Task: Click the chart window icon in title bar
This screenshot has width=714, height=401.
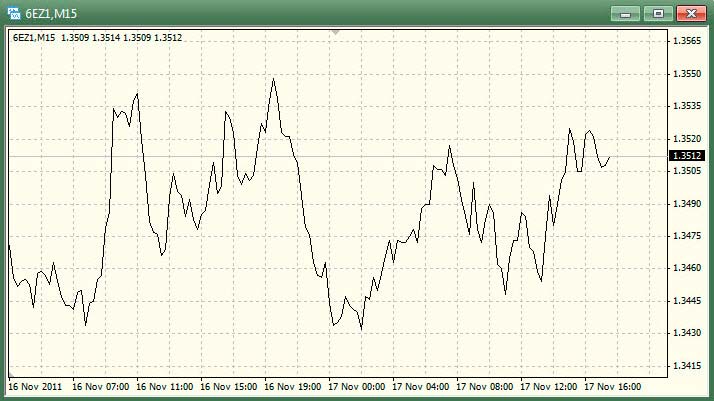Action: pos(13,13)
